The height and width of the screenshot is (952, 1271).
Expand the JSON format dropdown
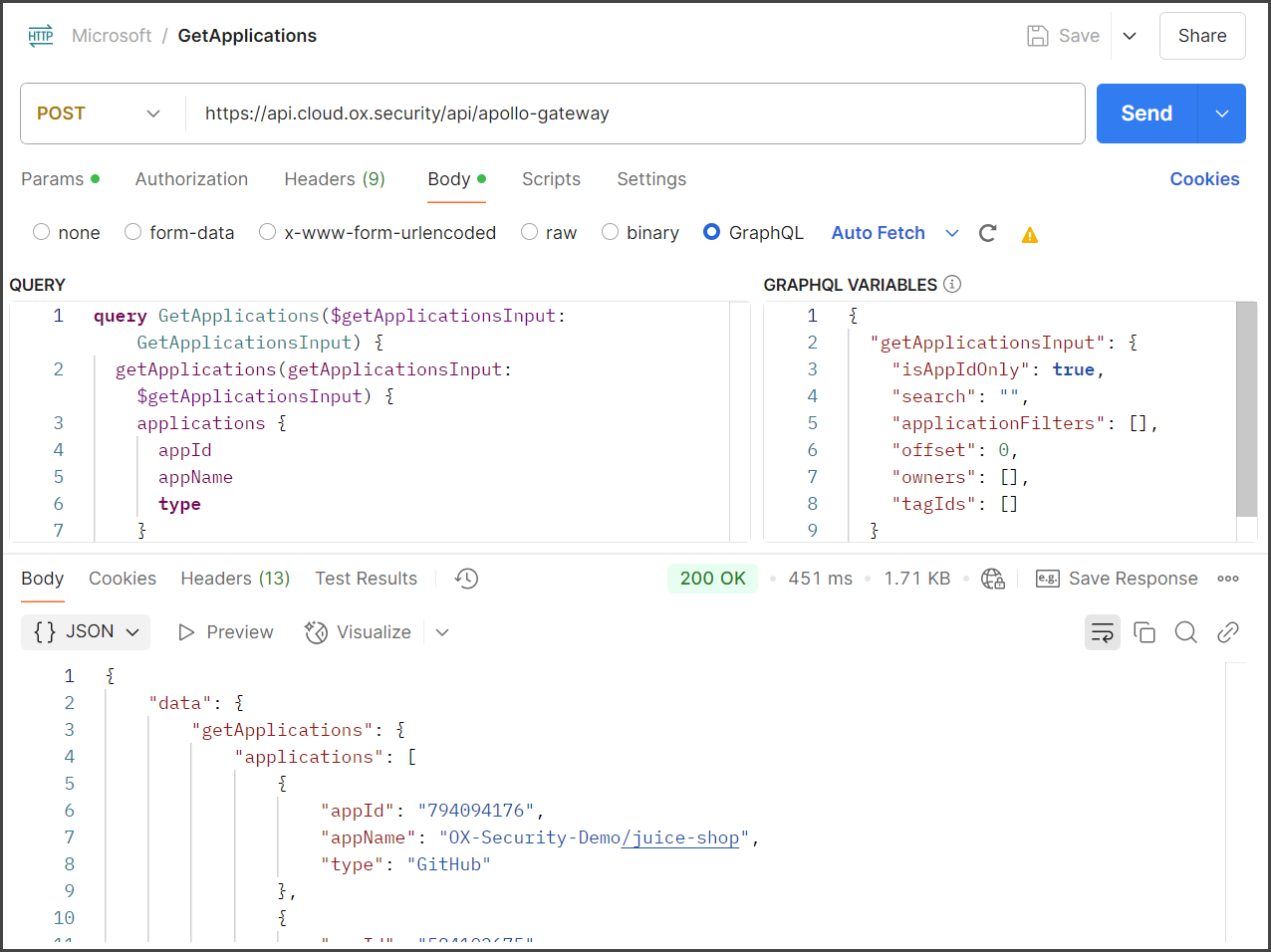86,632
